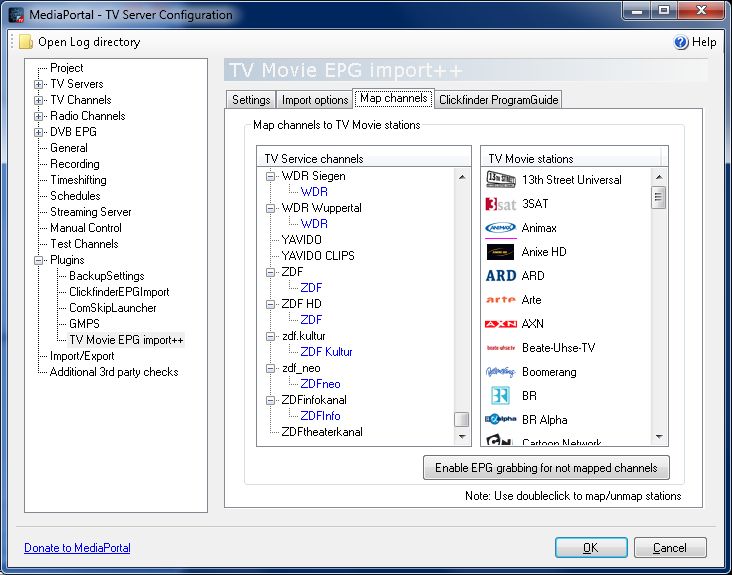
Task: Click the BR Alpha station logo
Action: 500,419
